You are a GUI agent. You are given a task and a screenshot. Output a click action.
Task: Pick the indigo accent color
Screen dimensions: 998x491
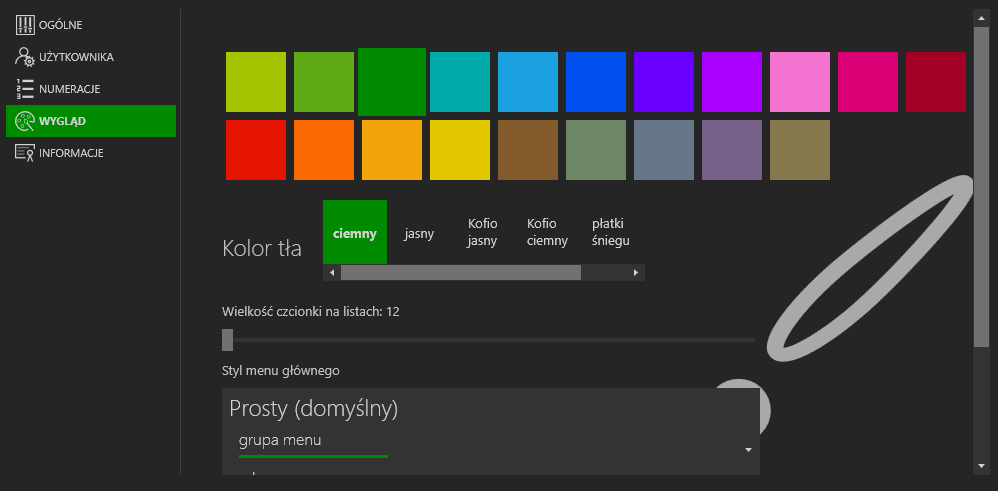(x=664, y=82)
